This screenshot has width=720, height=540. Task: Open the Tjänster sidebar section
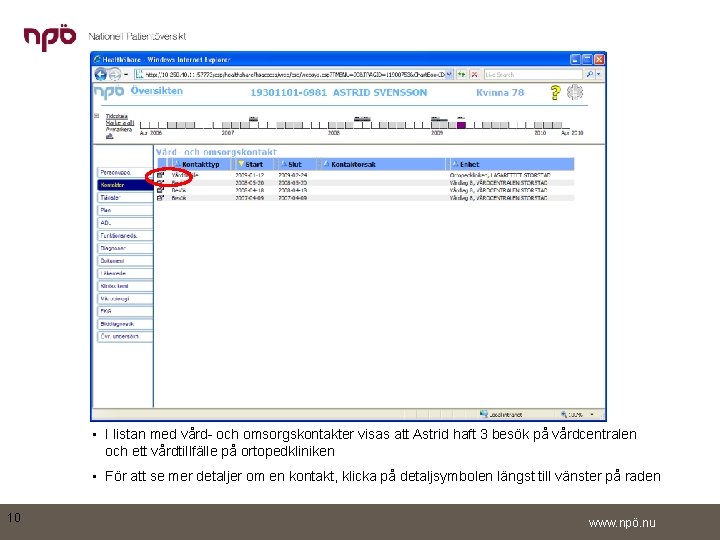[x=124, y=197]
